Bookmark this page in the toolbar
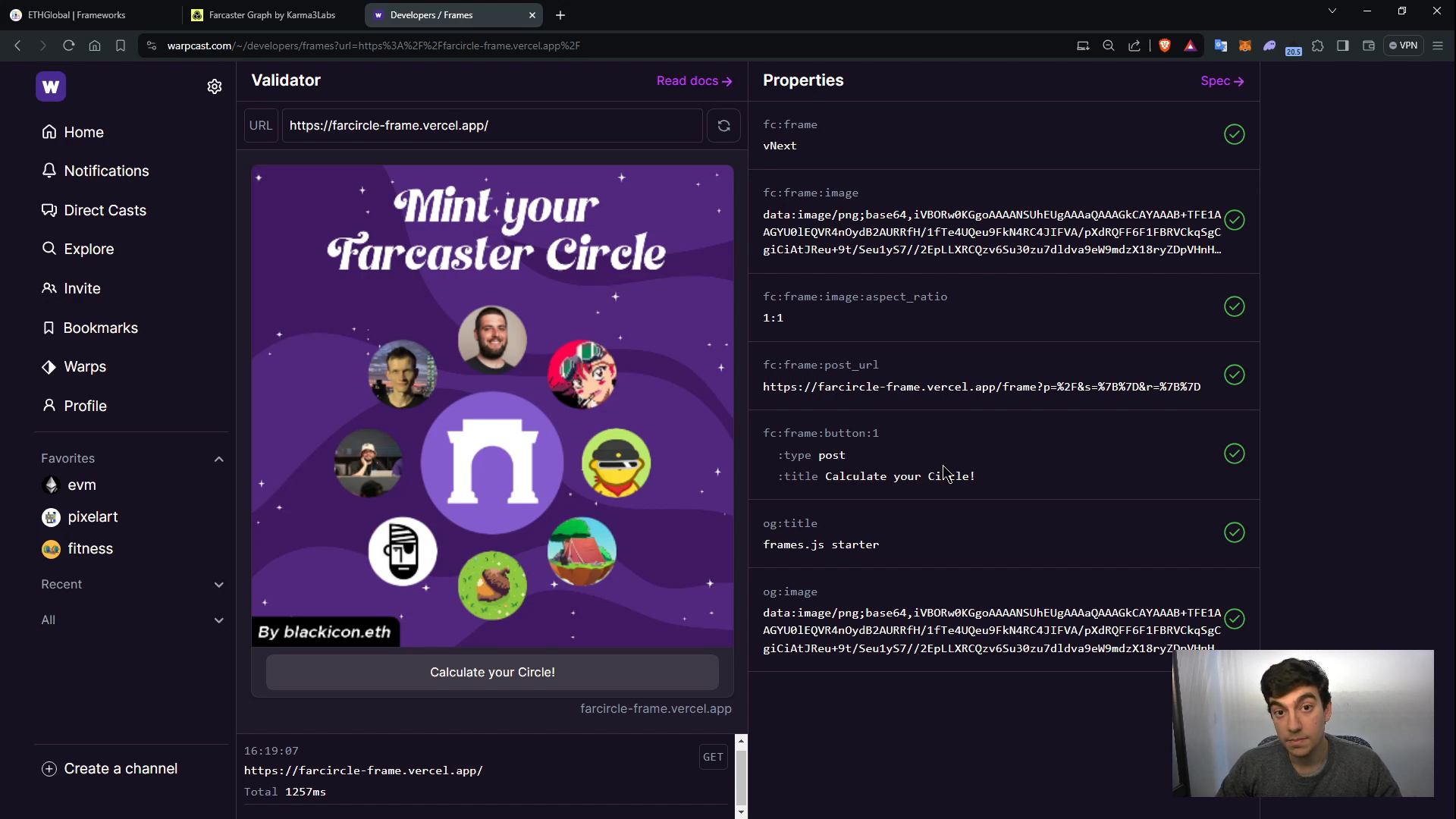This screenshot has height=819, width=1456. click(121, 45)
